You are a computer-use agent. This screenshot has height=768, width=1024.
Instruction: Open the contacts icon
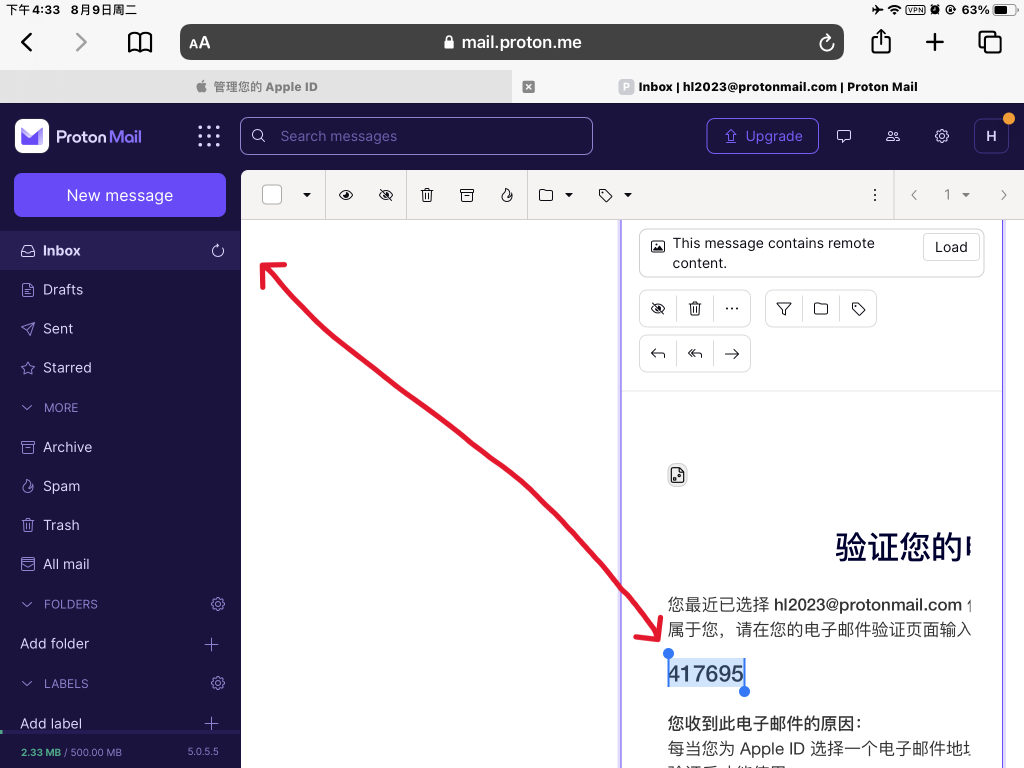pyautogui.click(x=893, y=136)
